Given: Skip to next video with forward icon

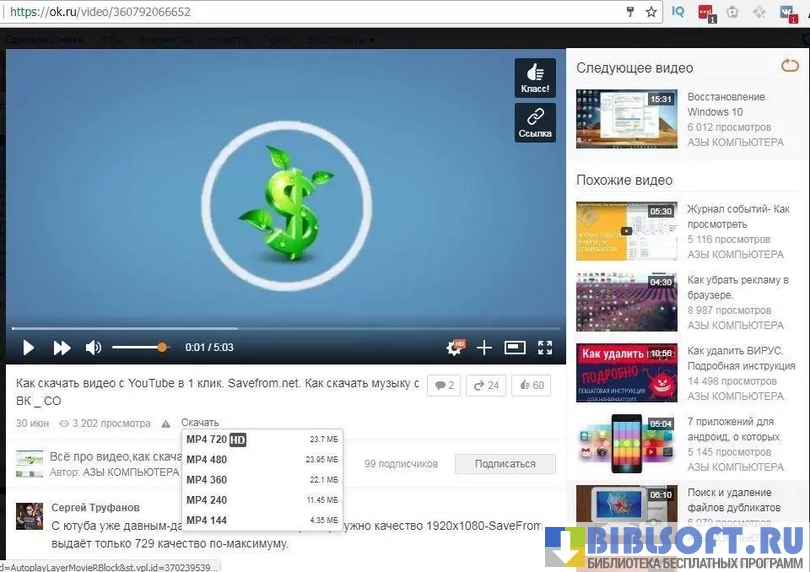Looking at the screenshot, I should point(62,348).
